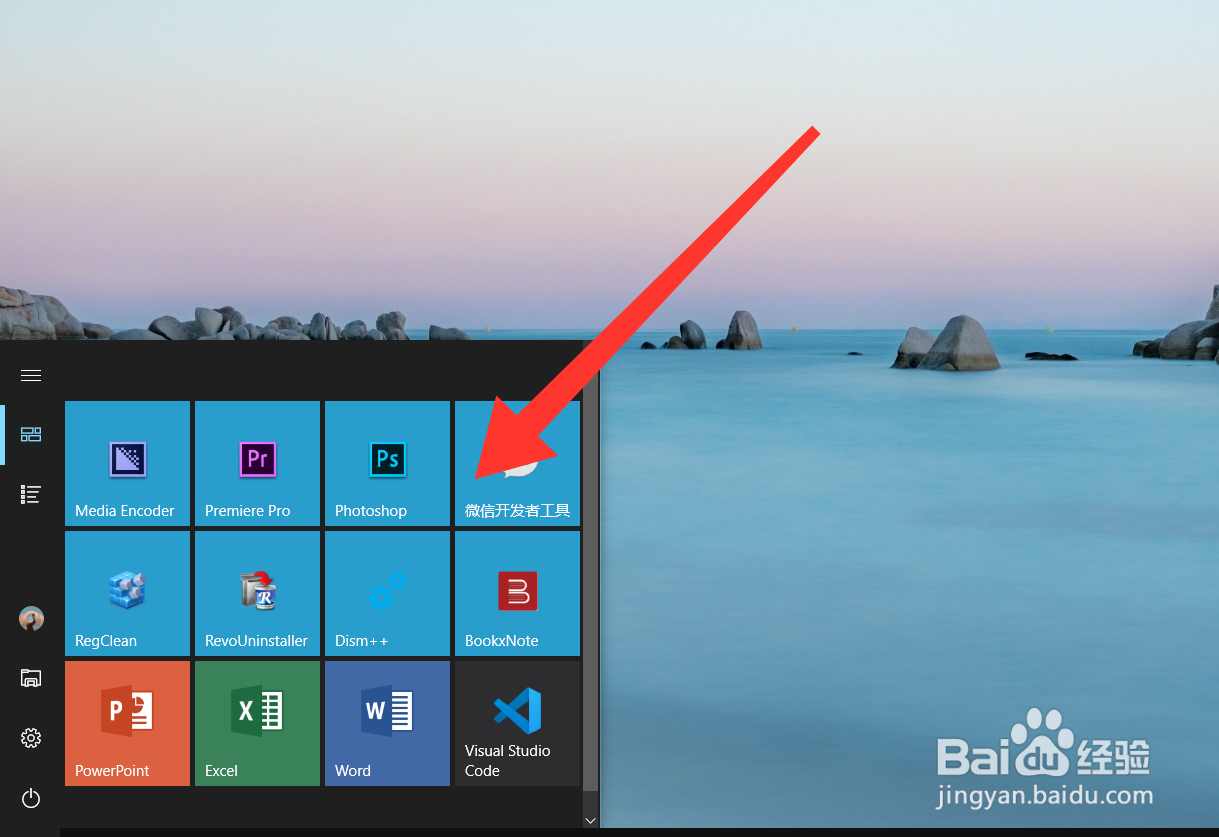Image resolution: width=1219 pixels, height=837 pixels.
Task: Open the Documents folder icon
Action: tap(30, 678)
